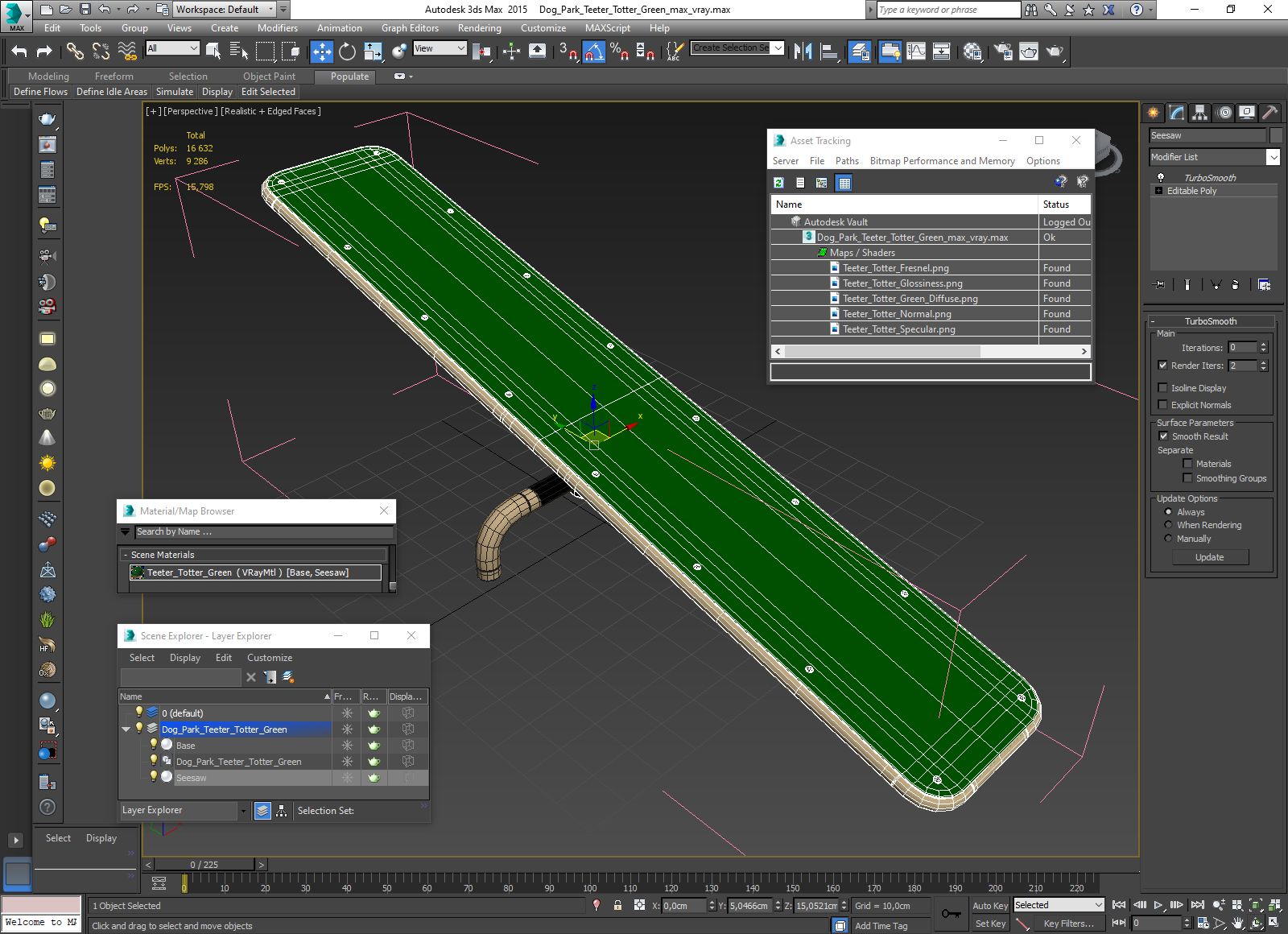Click the Redo arrow icon
1288x934 pixels.
coord(45,52)
